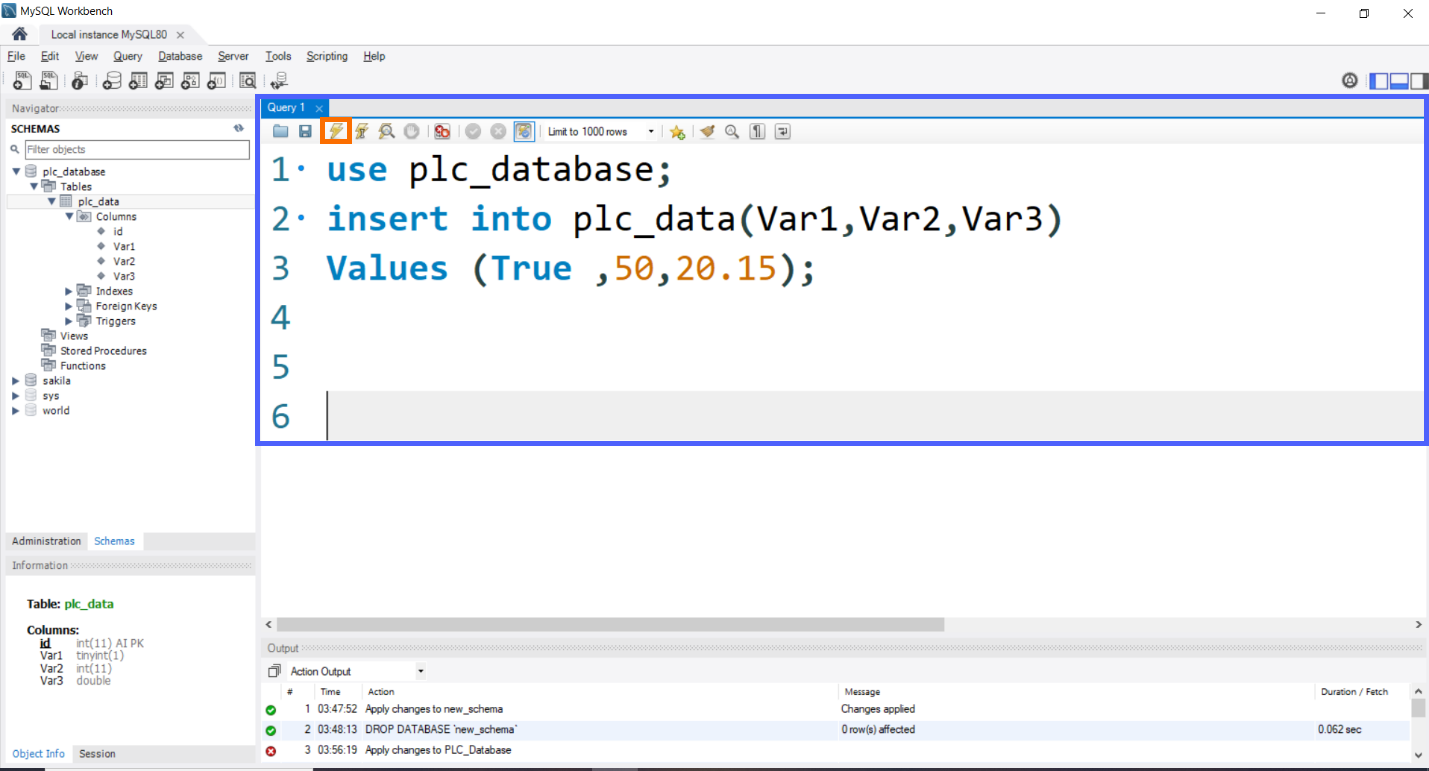
Task: Toggle display of invisible characters in the editor
Action: click(757, 131)
